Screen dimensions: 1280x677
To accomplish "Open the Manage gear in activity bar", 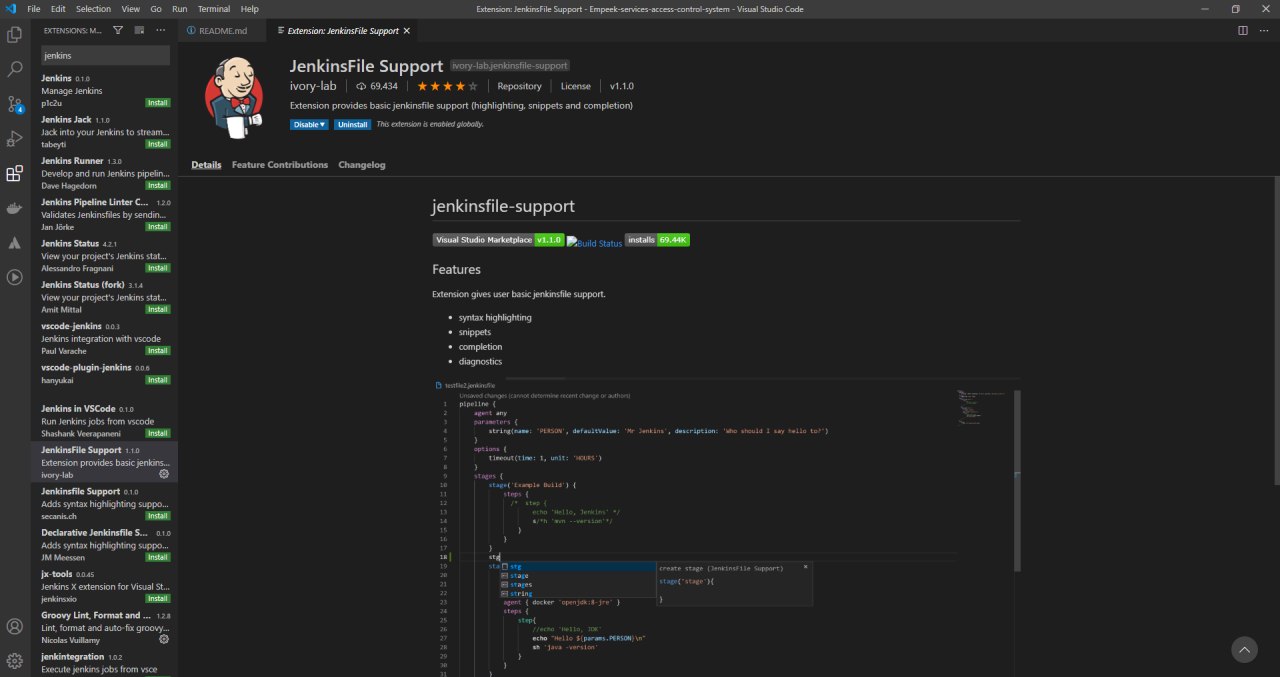I will click(x=15, y=660).
